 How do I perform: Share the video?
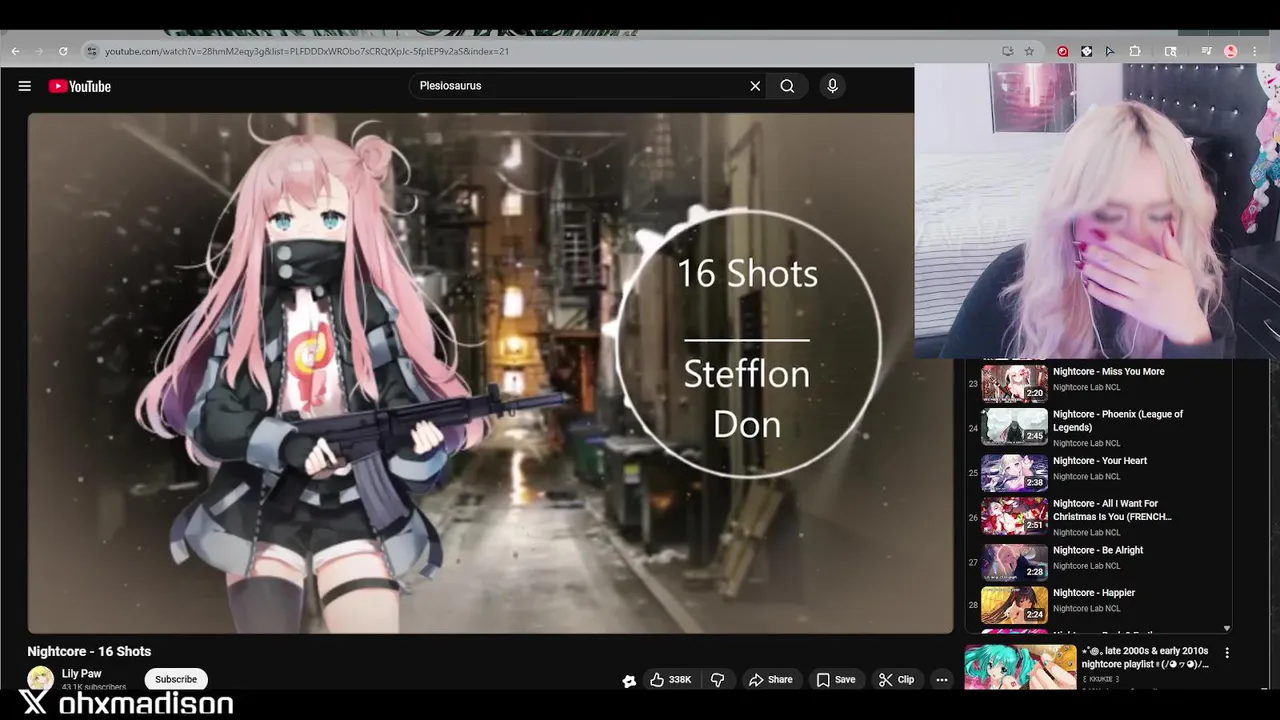[x=770, y=680]
